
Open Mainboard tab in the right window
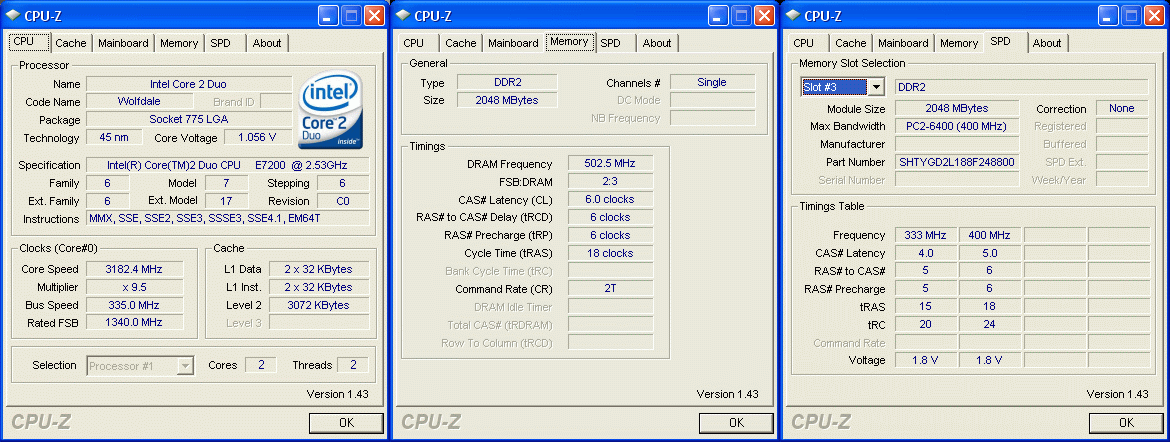point(904,43)
